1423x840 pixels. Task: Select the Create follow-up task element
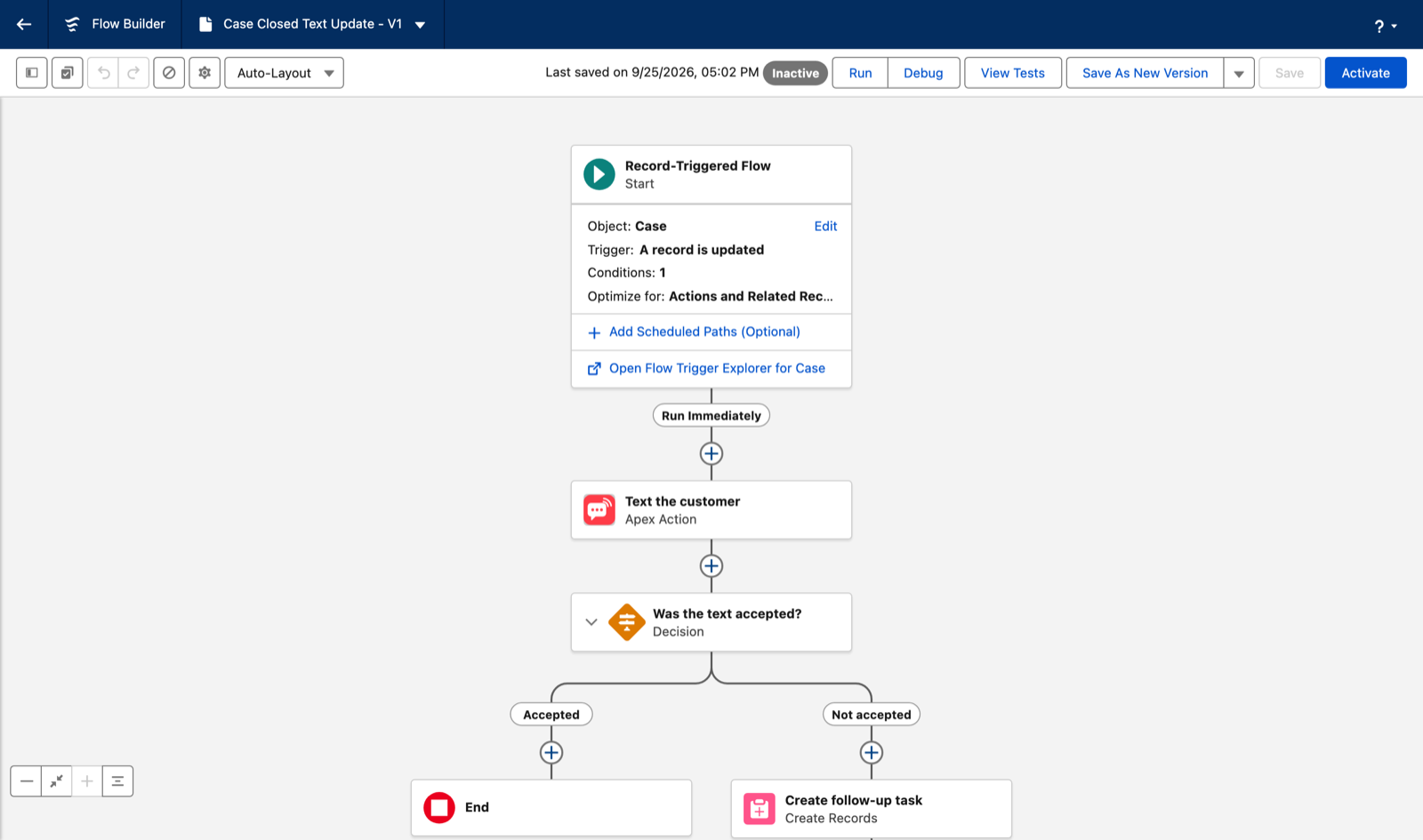coord(872,809)
